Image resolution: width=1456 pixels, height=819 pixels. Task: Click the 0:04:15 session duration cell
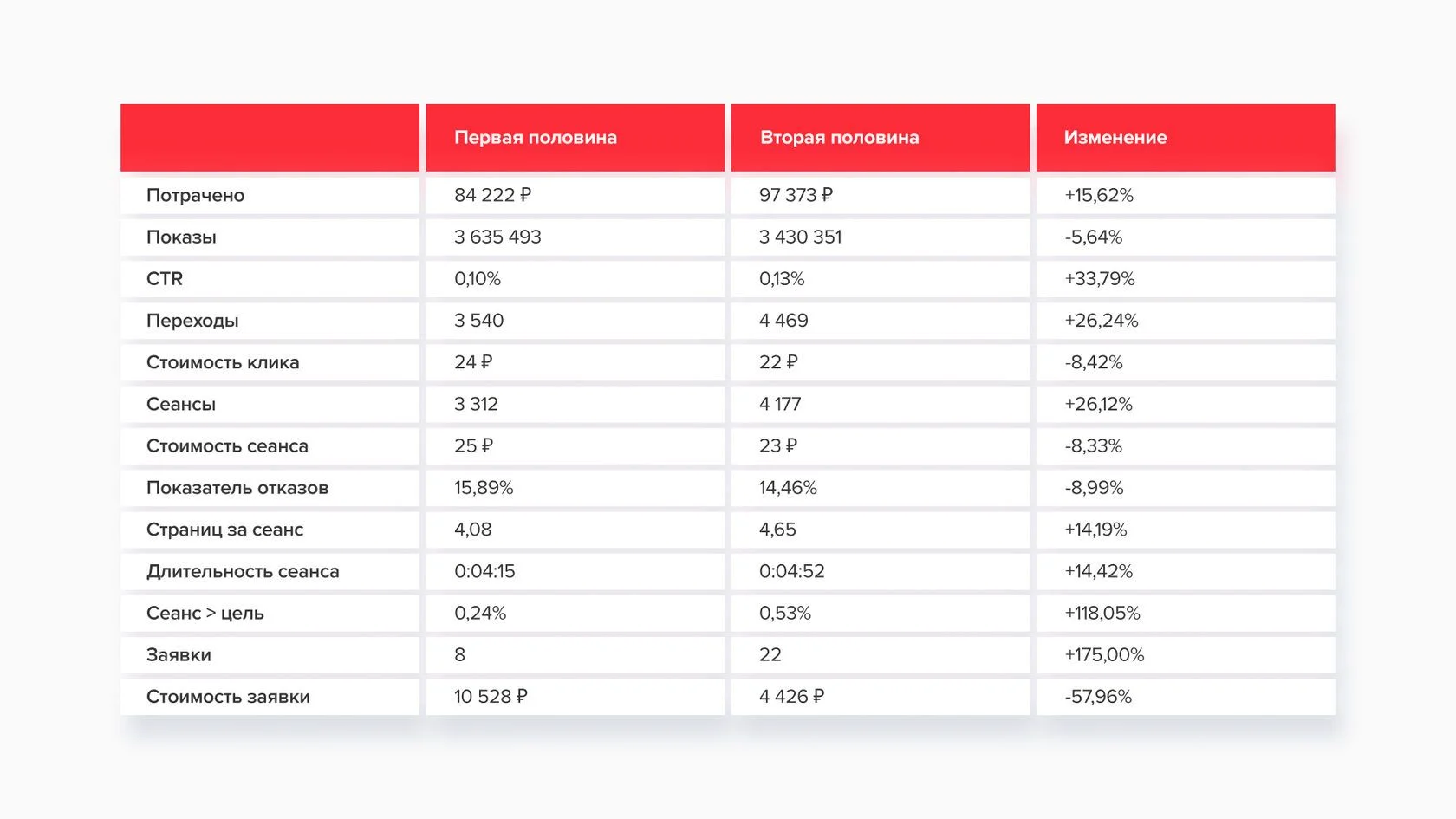[x=484, y=572]
